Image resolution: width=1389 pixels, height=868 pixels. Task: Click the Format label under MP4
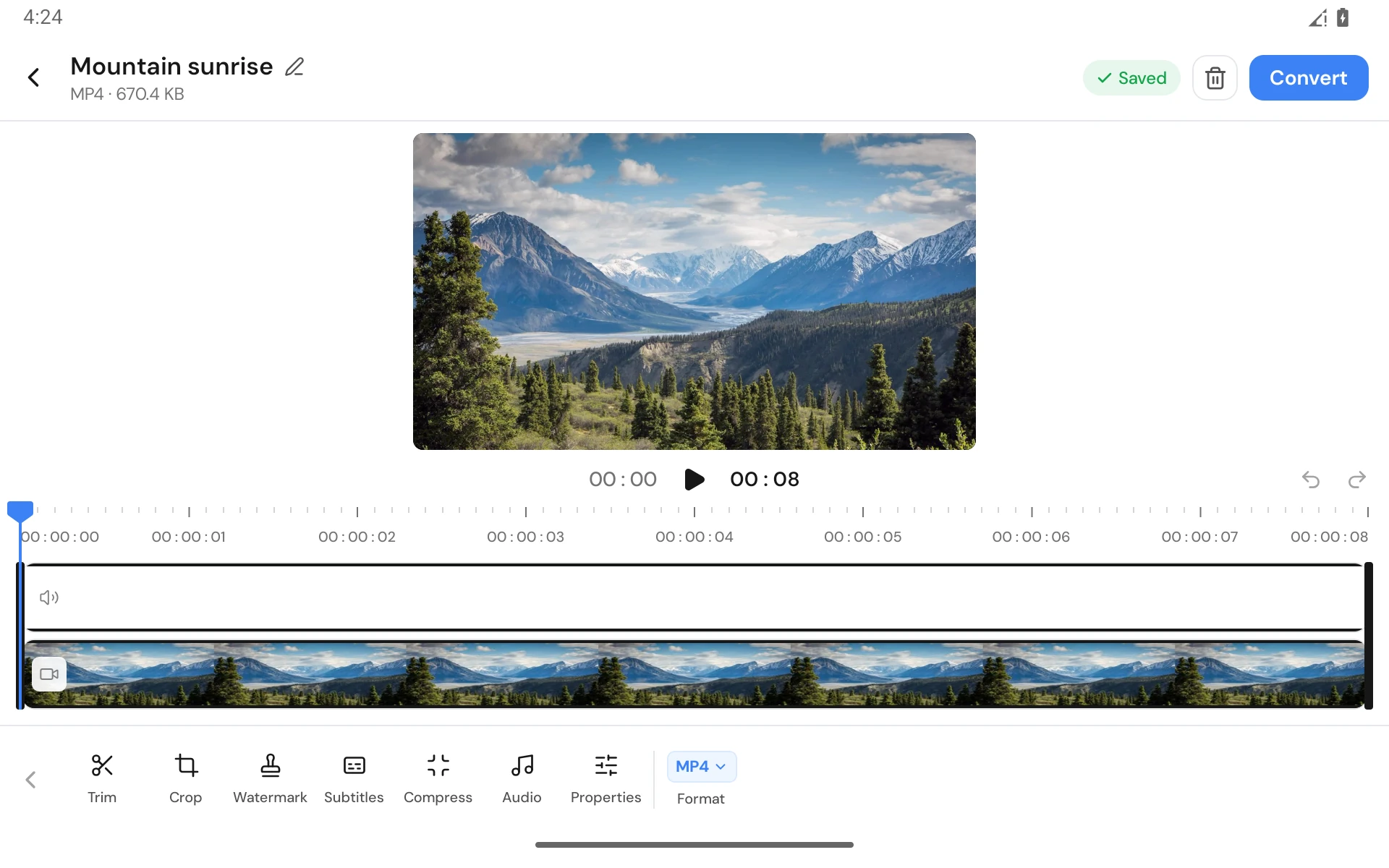(700, 799)
